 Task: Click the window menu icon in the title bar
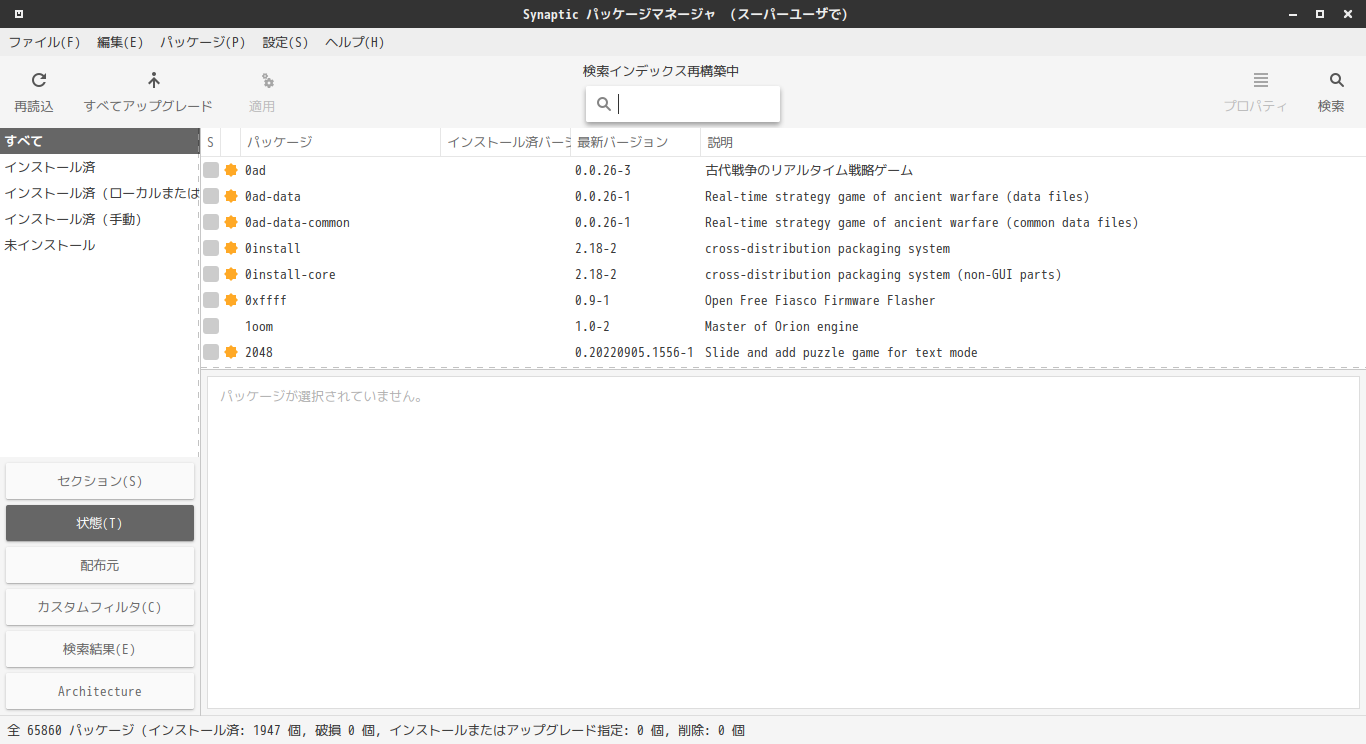19,14
